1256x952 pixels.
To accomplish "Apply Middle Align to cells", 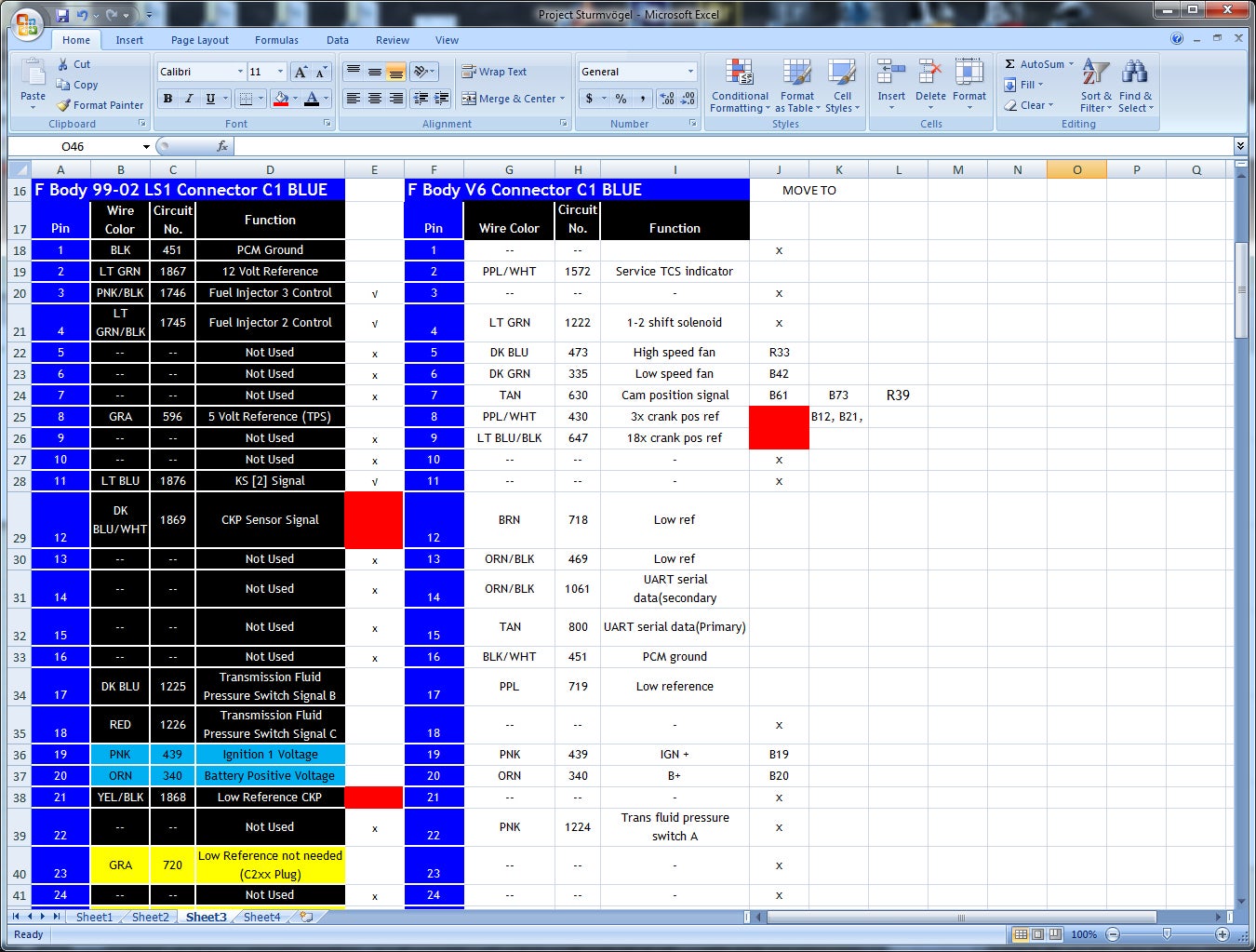I will click(x=375, y=72).
